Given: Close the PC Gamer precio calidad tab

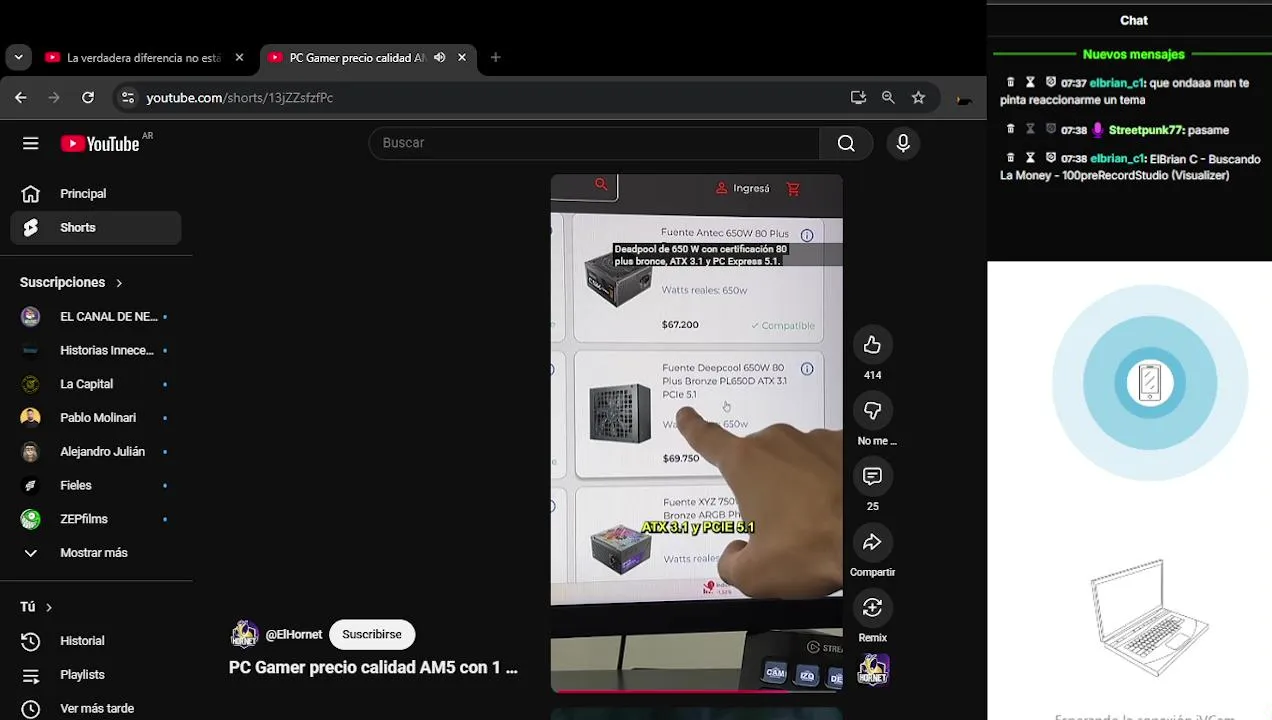Looking at the screenshot, I should click(x=462, y=57).
